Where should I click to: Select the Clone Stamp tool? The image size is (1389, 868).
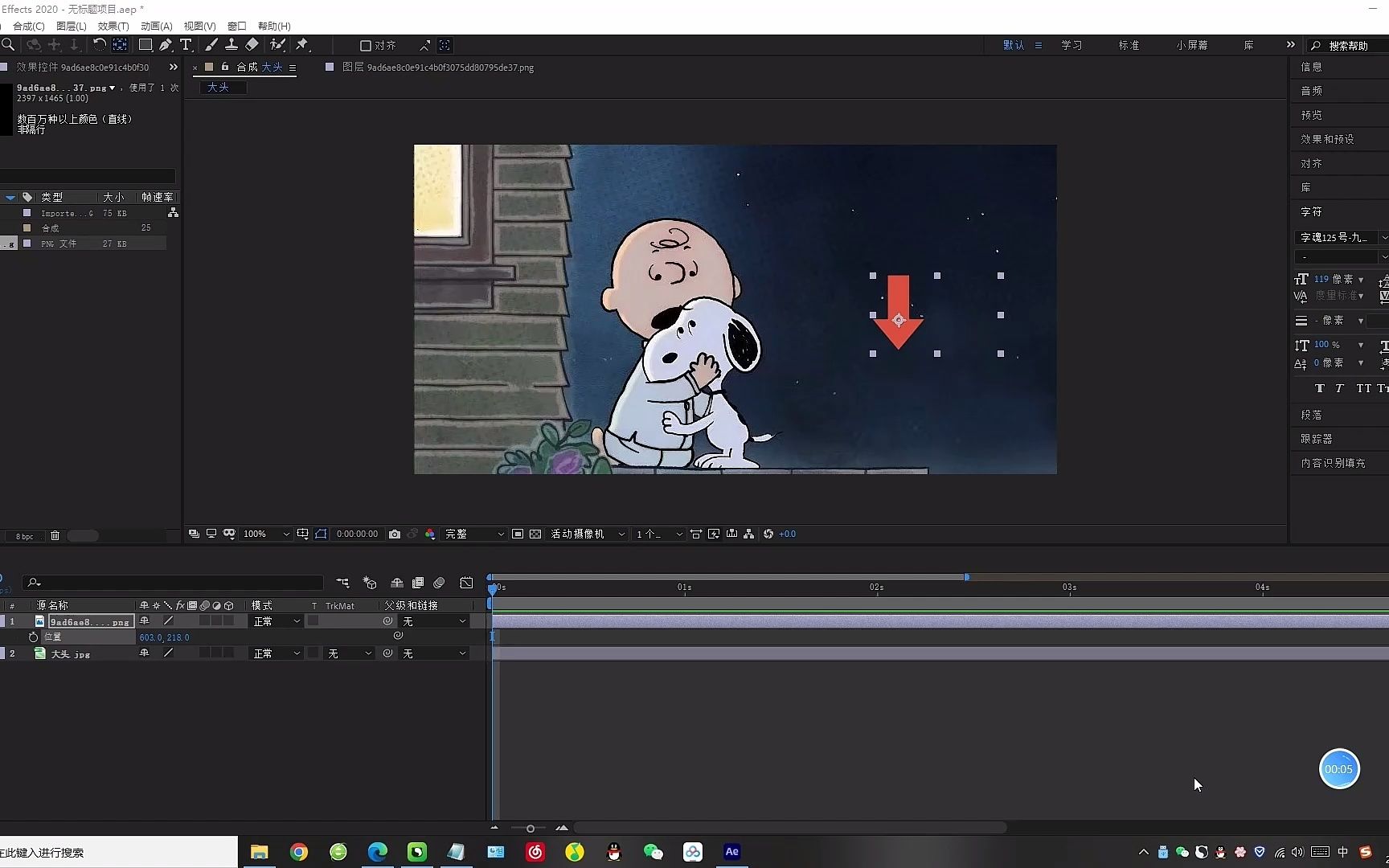pos(231,45)
